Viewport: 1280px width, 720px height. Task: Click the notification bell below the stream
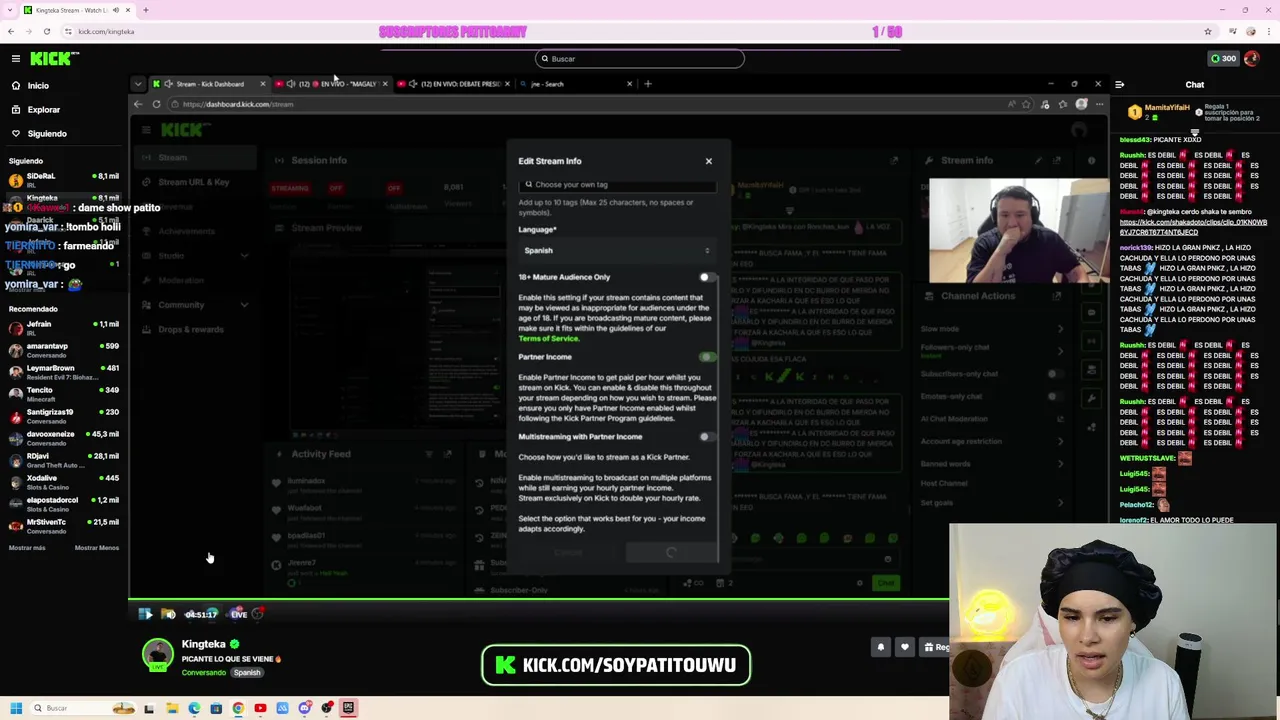click(881, 648)
